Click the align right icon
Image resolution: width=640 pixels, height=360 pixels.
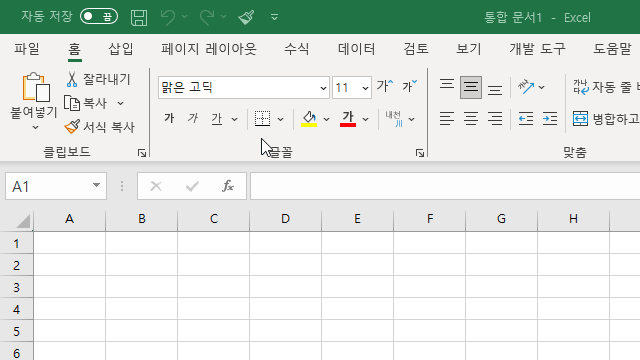click(495, 119)
